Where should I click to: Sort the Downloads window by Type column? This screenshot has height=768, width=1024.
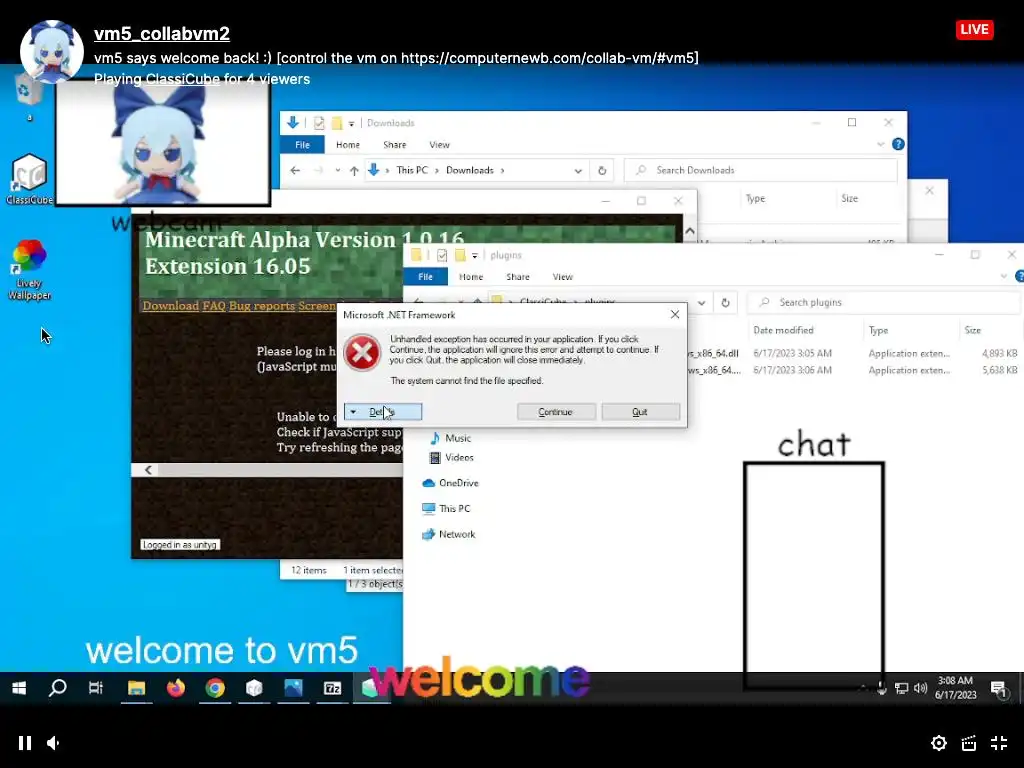pyautogui.click(x=756, y=199)
